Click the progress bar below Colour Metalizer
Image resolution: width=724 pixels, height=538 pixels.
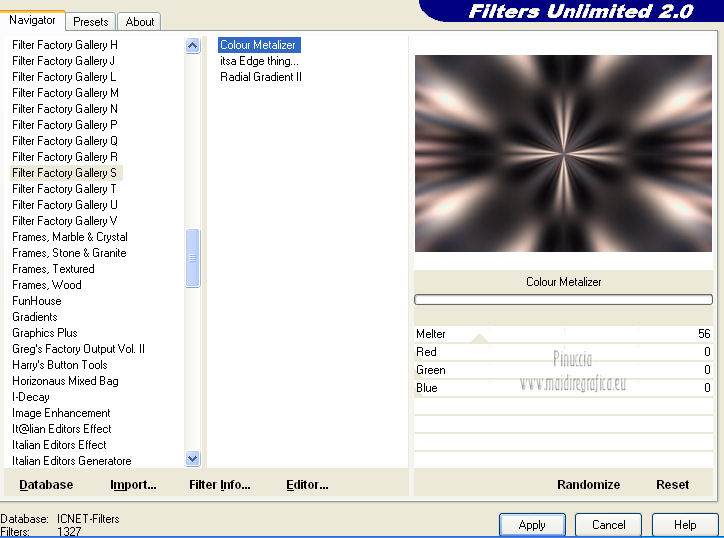click(x=563, y=300)
